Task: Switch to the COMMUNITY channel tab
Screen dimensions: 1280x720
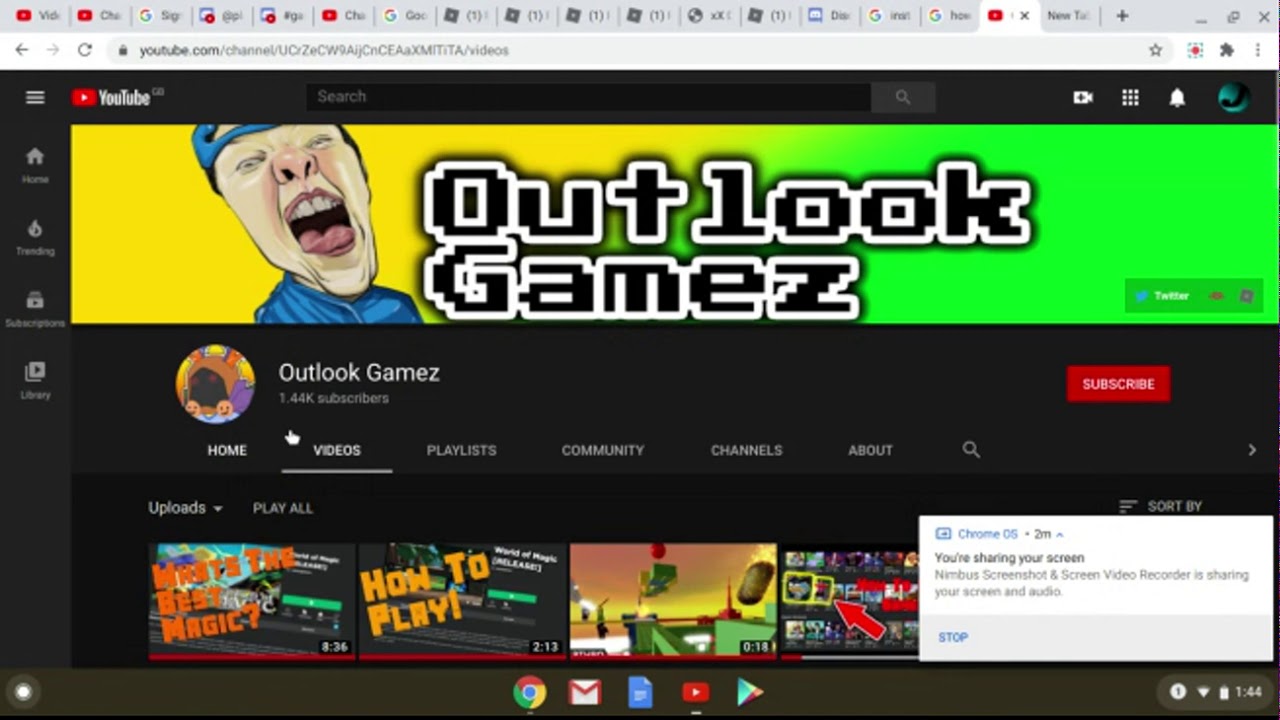Action: [x=603, y=450]
